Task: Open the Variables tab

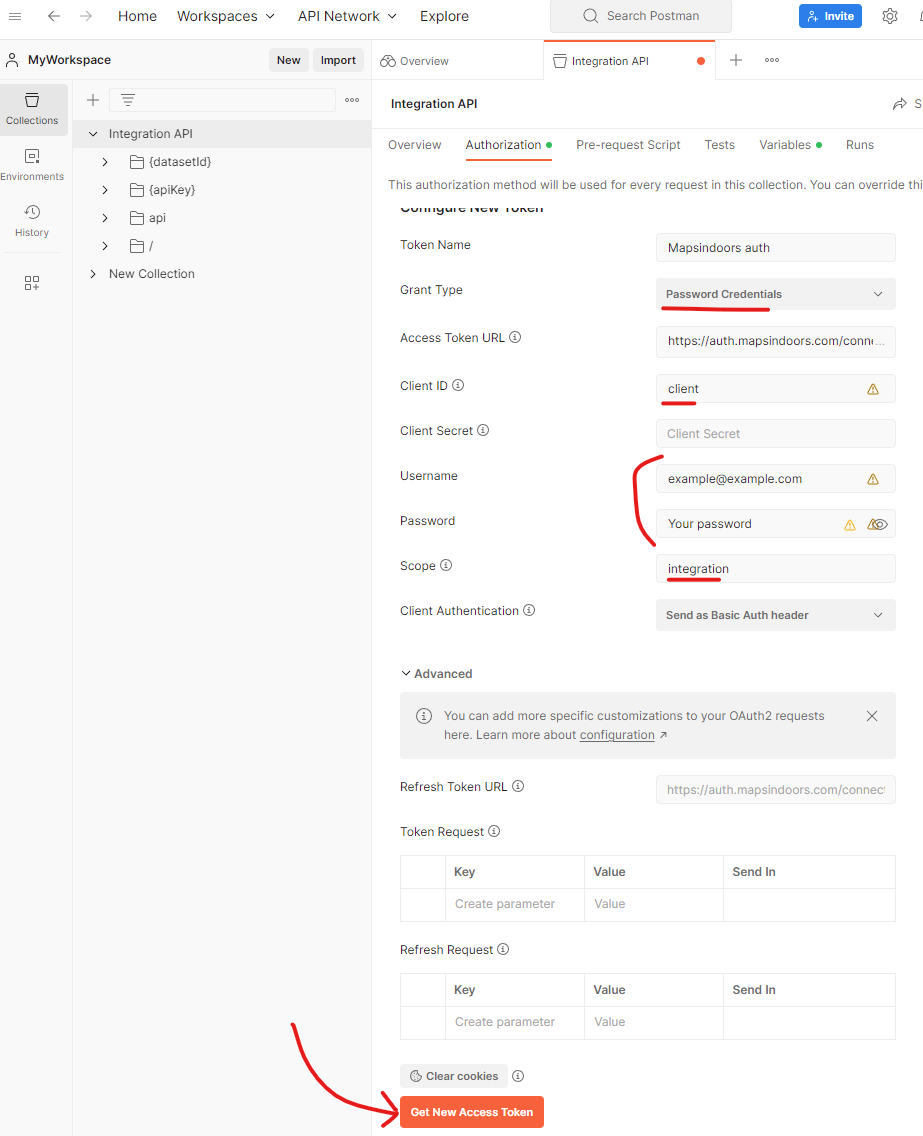Action: pyautogui.click(x=790, y=145)
